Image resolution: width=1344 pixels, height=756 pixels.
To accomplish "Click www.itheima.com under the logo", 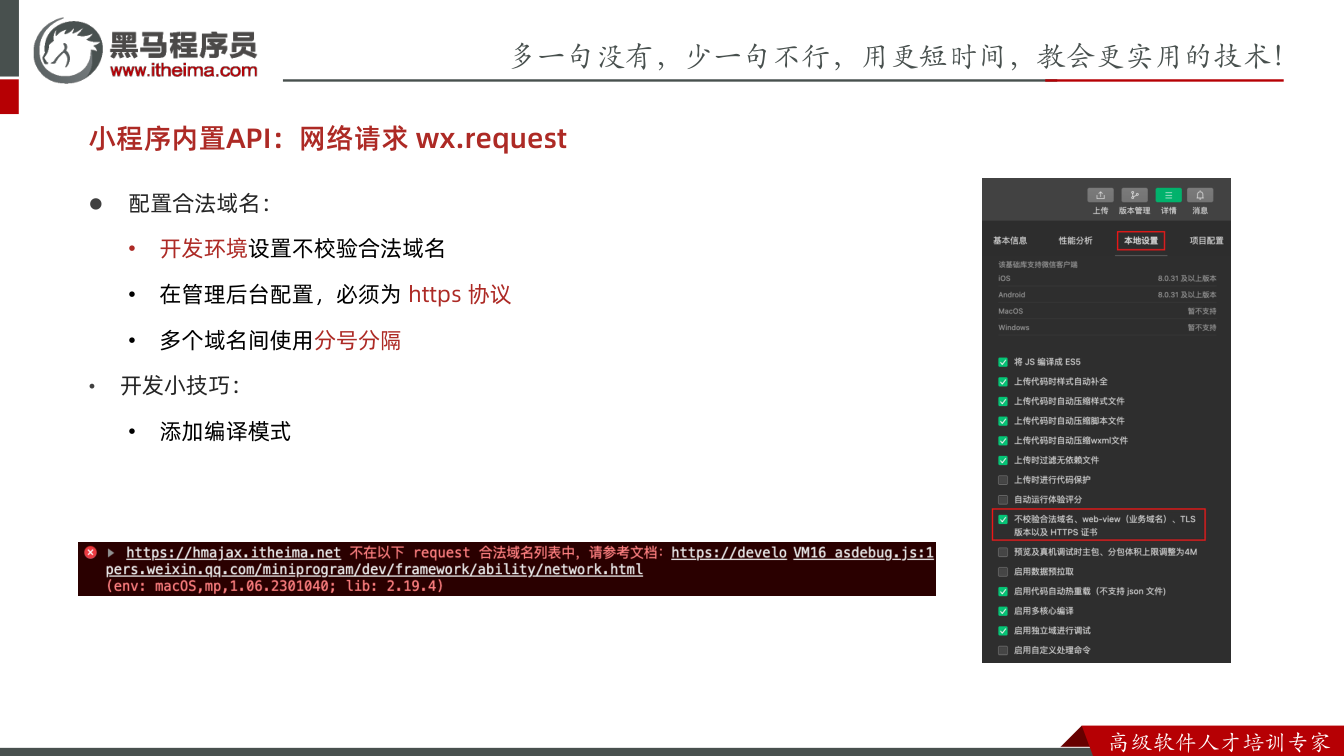I will click(183, 70).
